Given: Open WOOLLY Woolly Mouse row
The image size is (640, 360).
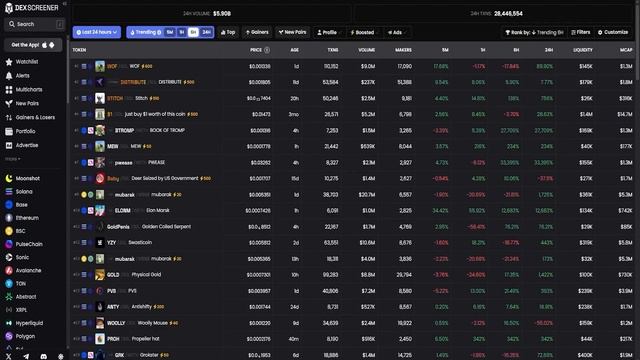Looking at the screenshot, I should click(353, 323).
